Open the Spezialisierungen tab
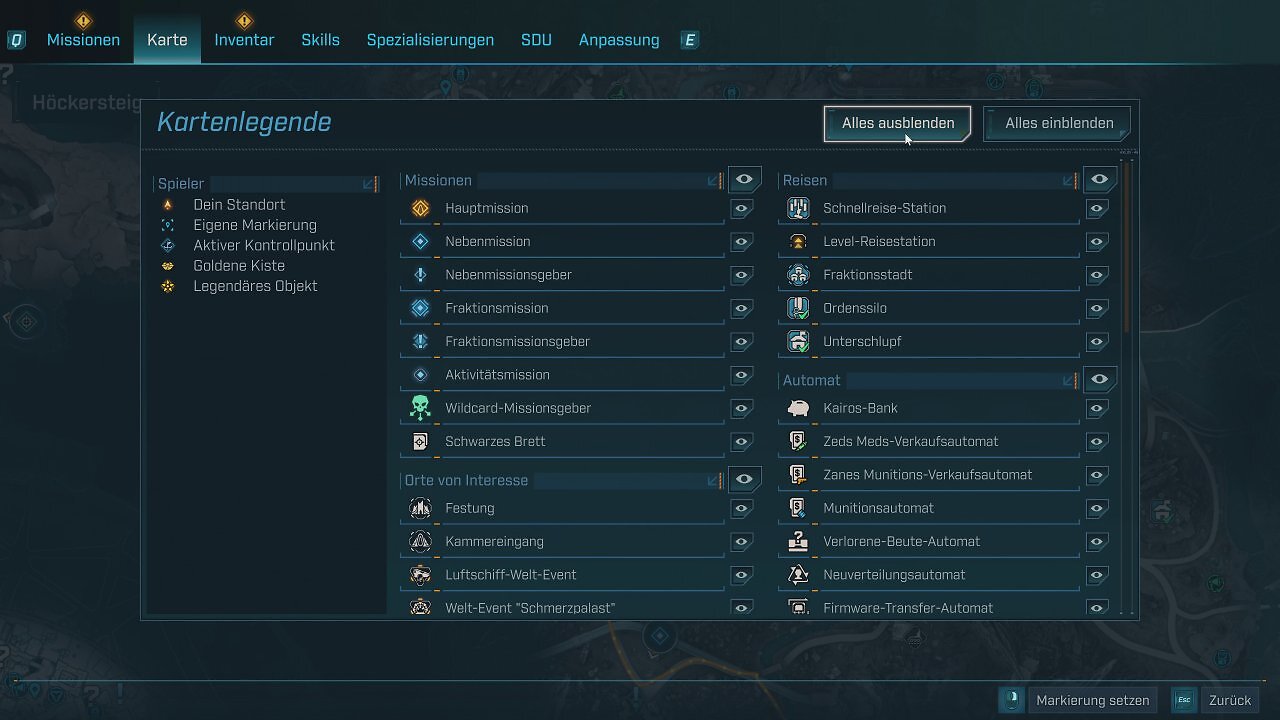 [x=430, y=40]
